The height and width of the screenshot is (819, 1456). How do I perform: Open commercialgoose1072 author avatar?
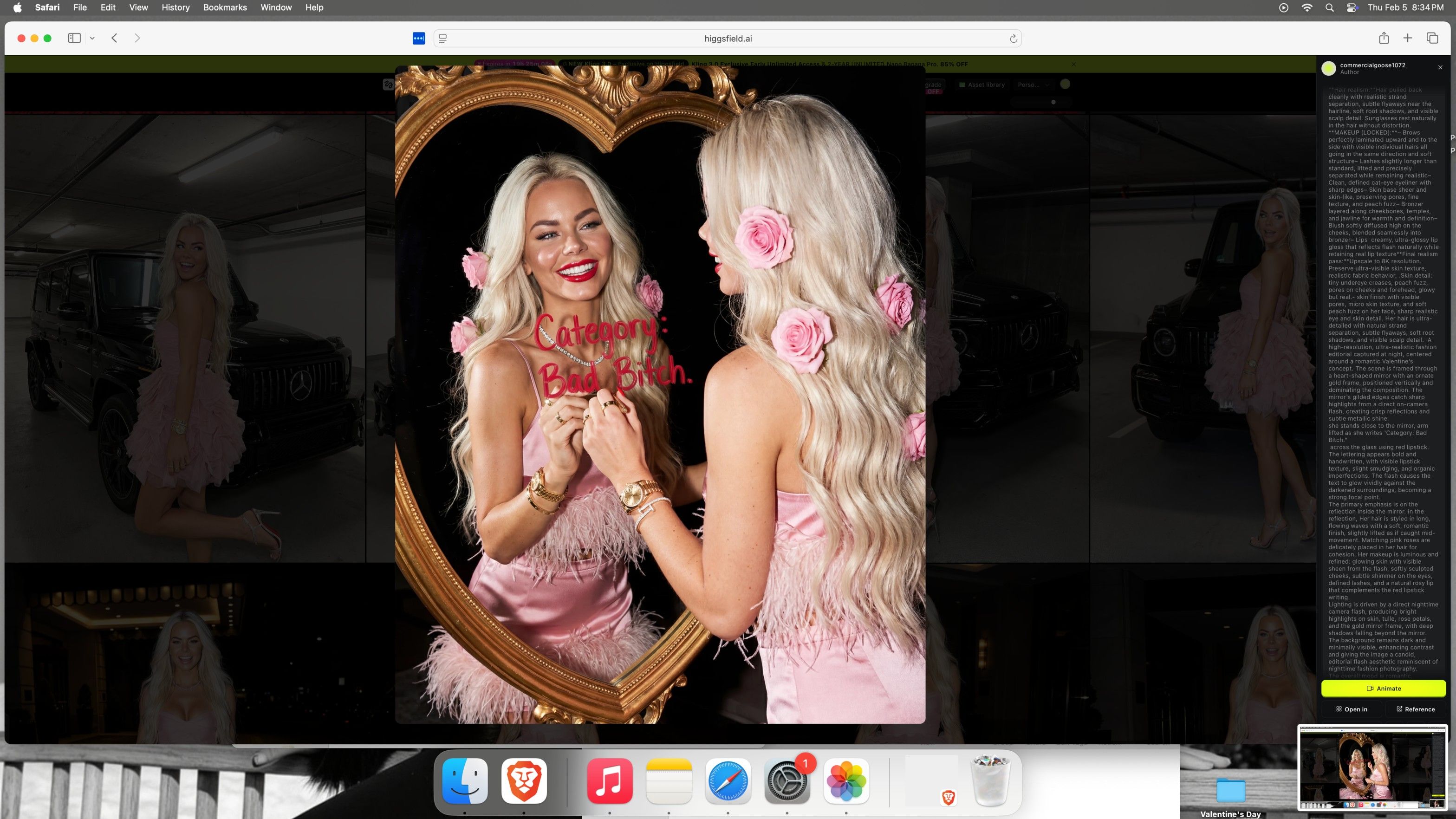[1328, 68]
